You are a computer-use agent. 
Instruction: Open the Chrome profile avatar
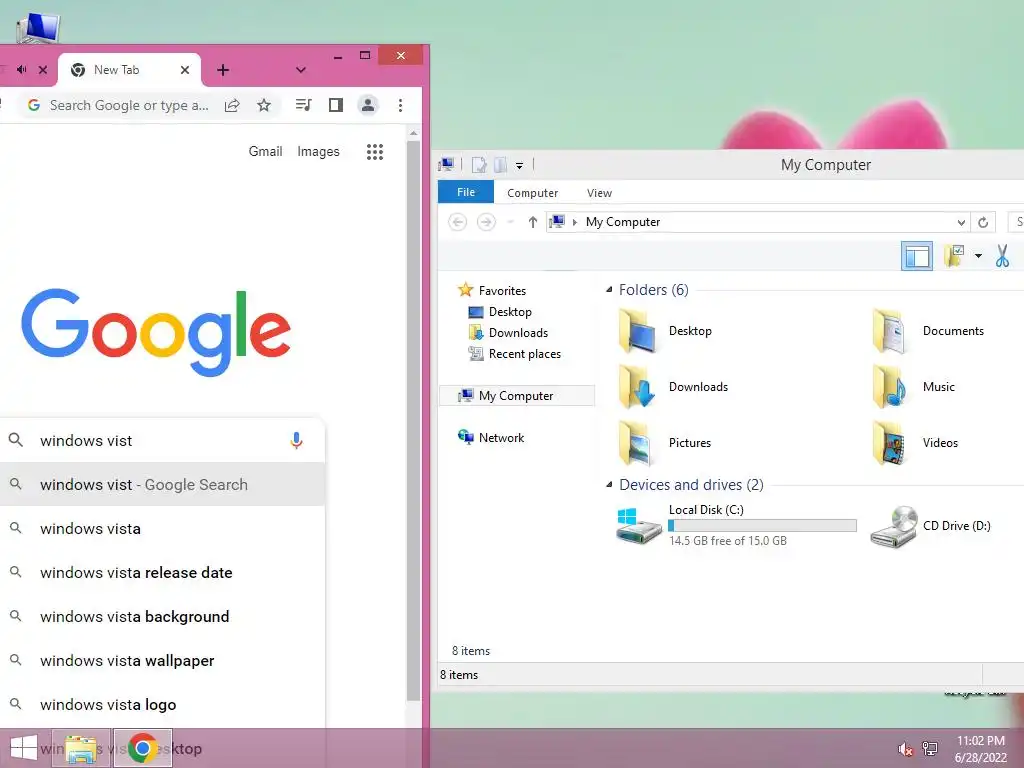368,105
